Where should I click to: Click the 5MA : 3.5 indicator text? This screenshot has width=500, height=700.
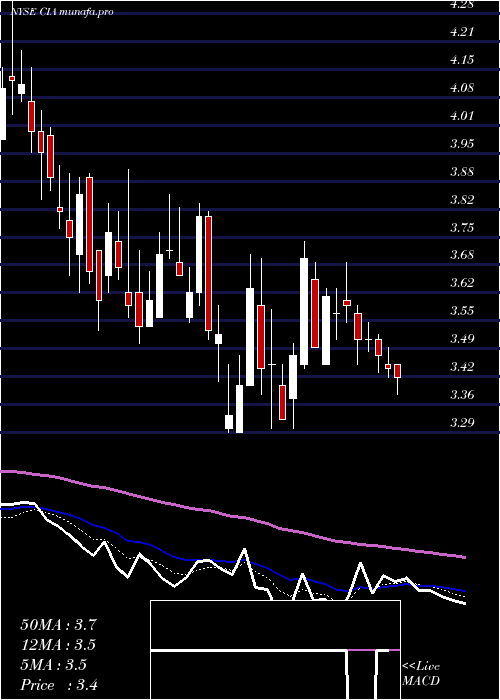pyautogui.click(x=54, y=665)
